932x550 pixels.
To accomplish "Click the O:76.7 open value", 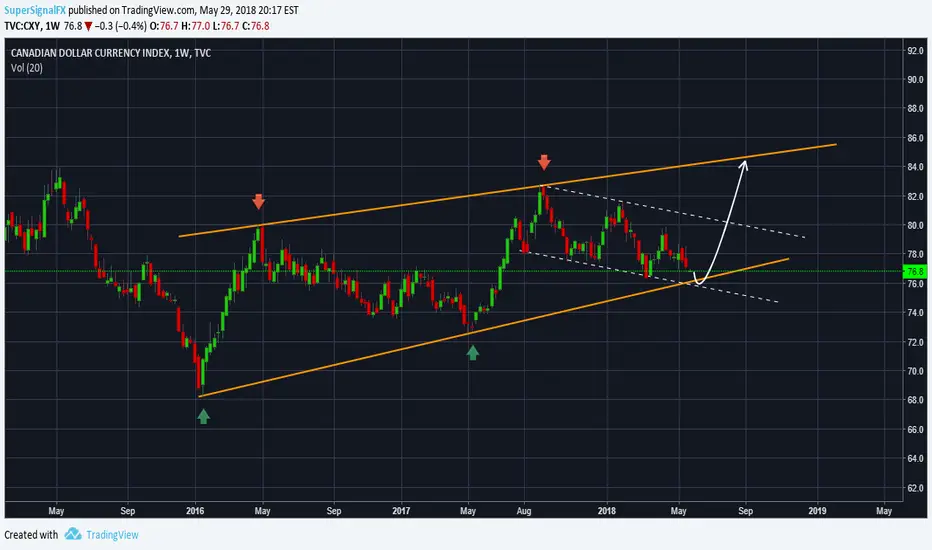I will point(163,26).
